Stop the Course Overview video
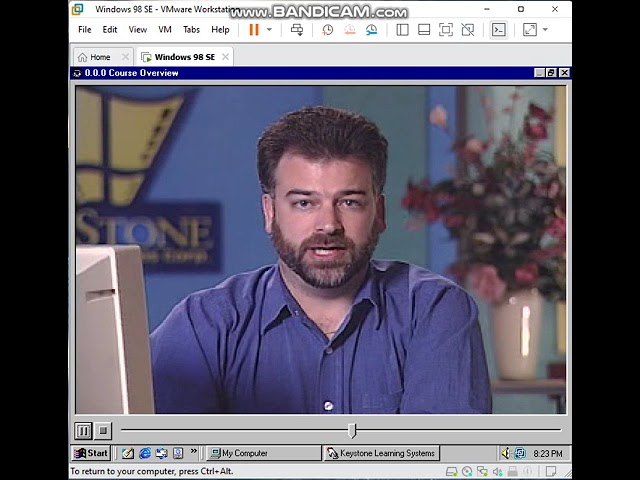640x480 pixels. (x=103, y=431)
